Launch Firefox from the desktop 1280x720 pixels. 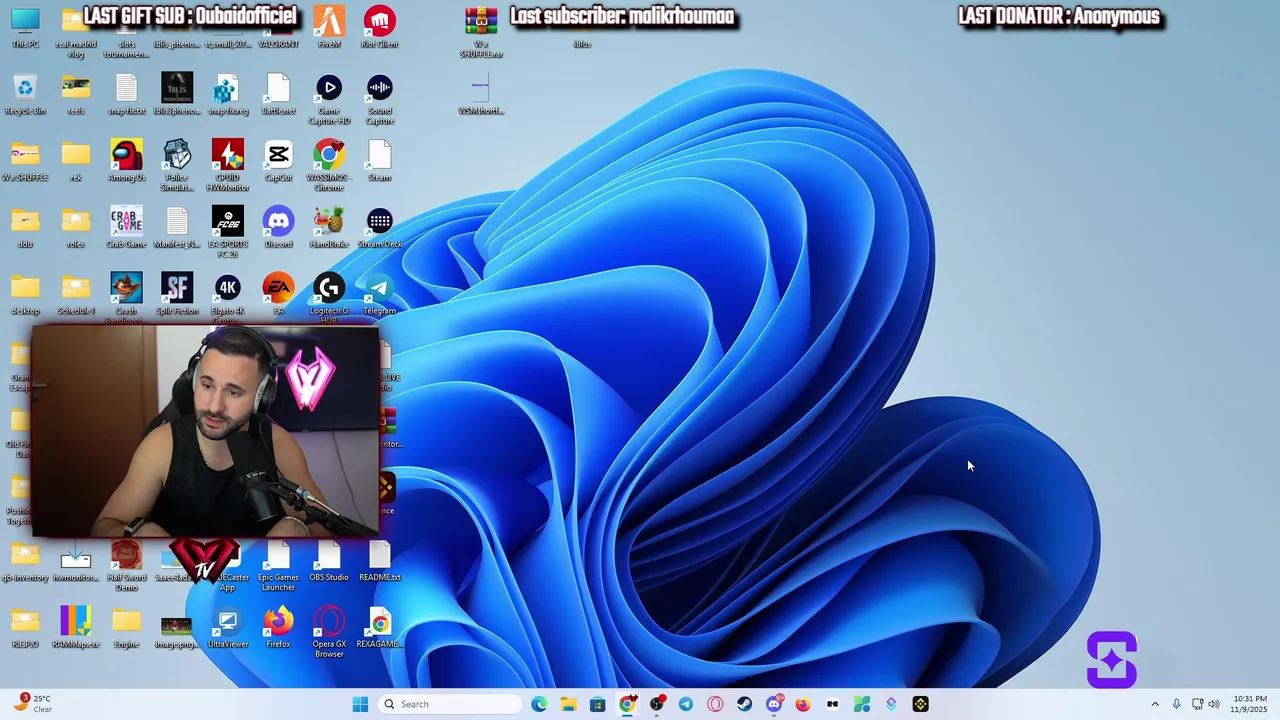[x=278, y=628]
